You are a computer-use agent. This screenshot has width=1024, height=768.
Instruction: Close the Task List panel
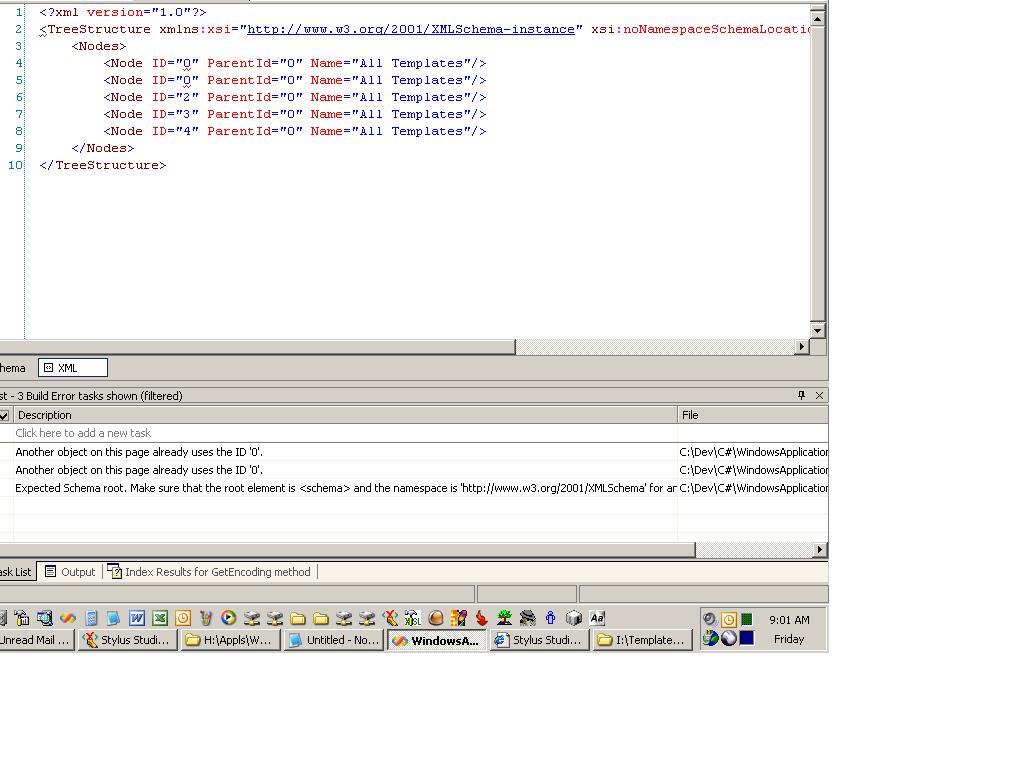coord(819,396)
